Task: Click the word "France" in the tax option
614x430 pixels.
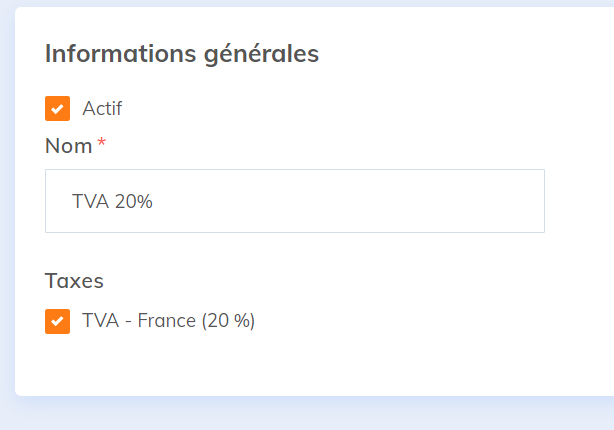Action: (x=167, y=321)
